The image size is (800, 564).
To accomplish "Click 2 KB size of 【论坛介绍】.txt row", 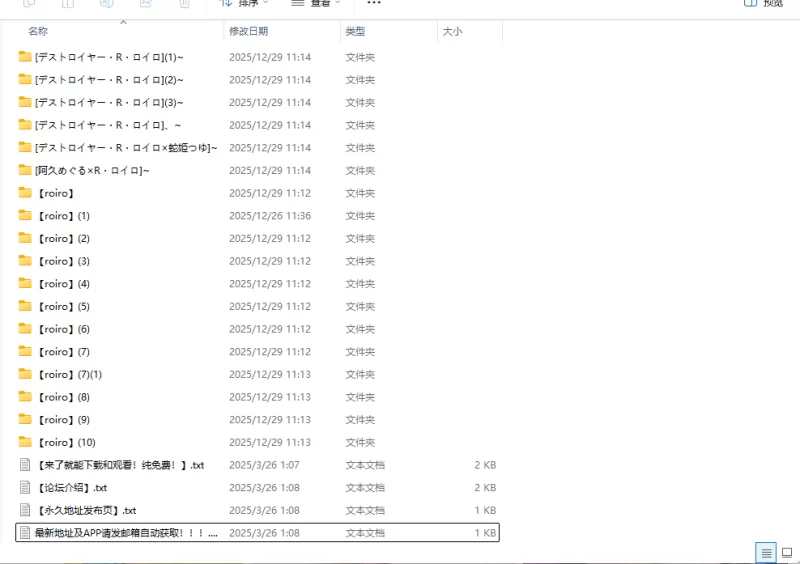I will [485, 488].
